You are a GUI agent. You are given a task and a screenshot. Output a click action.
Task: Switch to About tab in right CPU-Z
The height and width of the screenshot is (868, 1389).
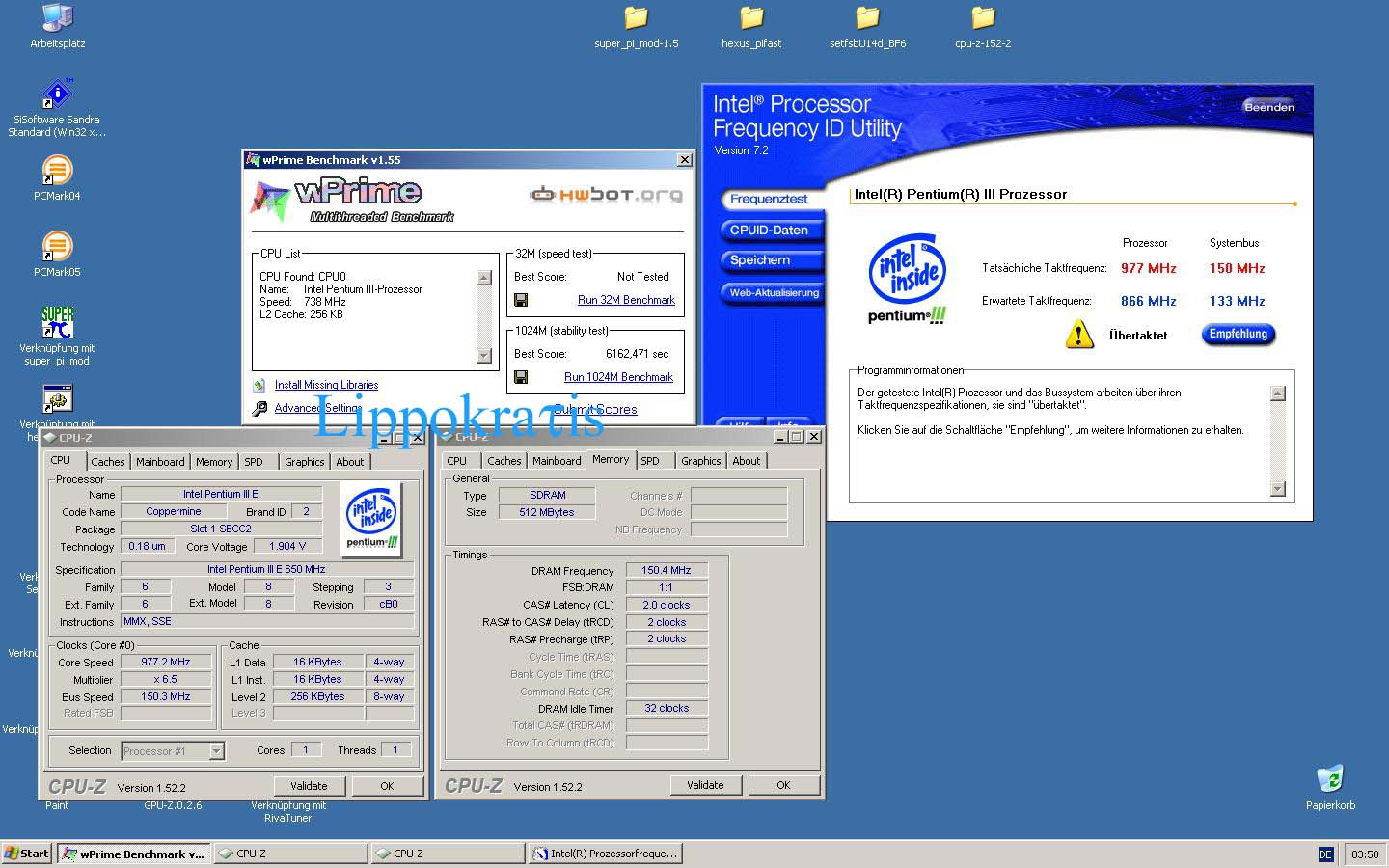pos(746,461)
